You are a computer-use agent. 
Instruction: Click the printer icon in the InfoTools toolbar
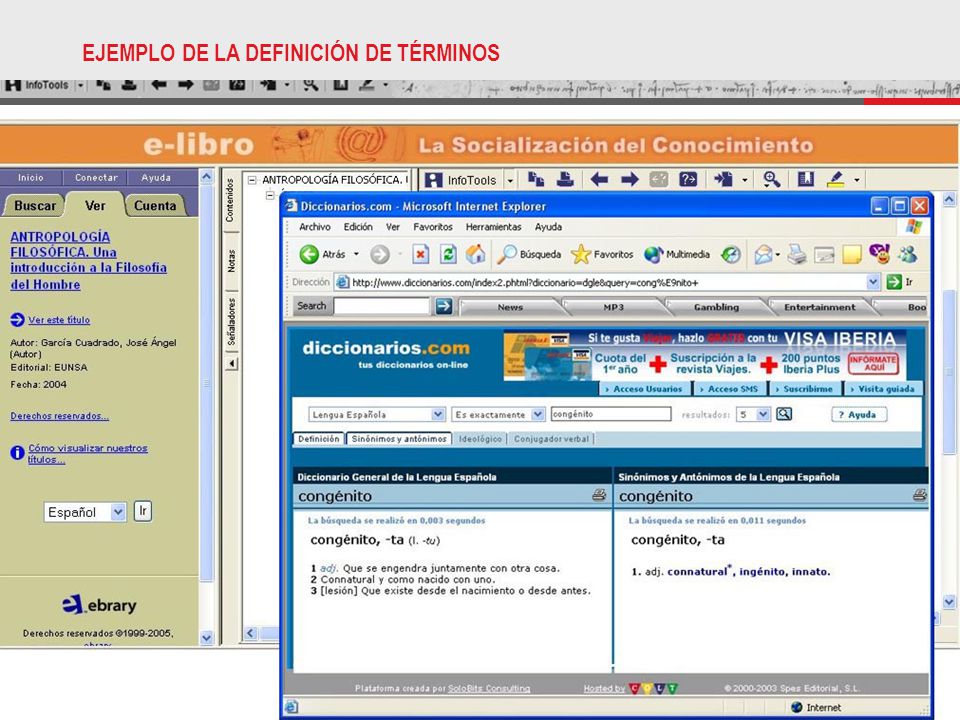(x=564, y=179)
